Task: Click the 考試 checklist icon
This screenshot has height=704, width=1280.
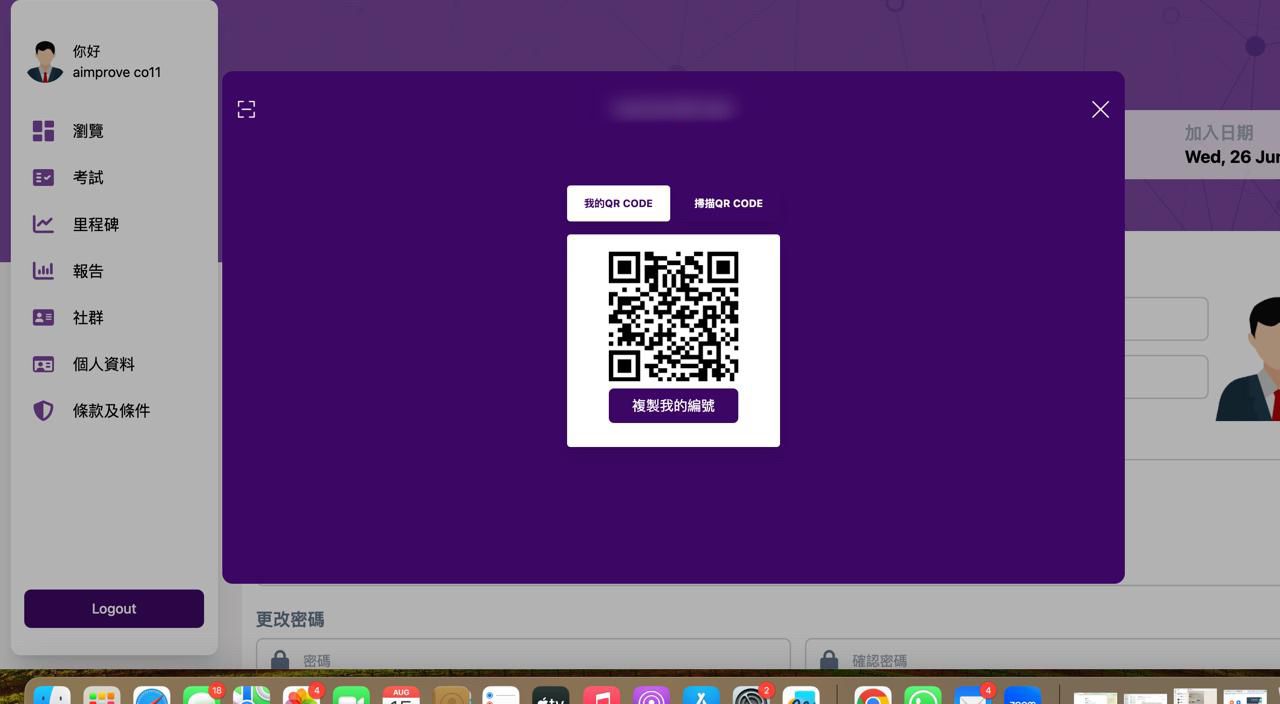Action: (43, 177)
